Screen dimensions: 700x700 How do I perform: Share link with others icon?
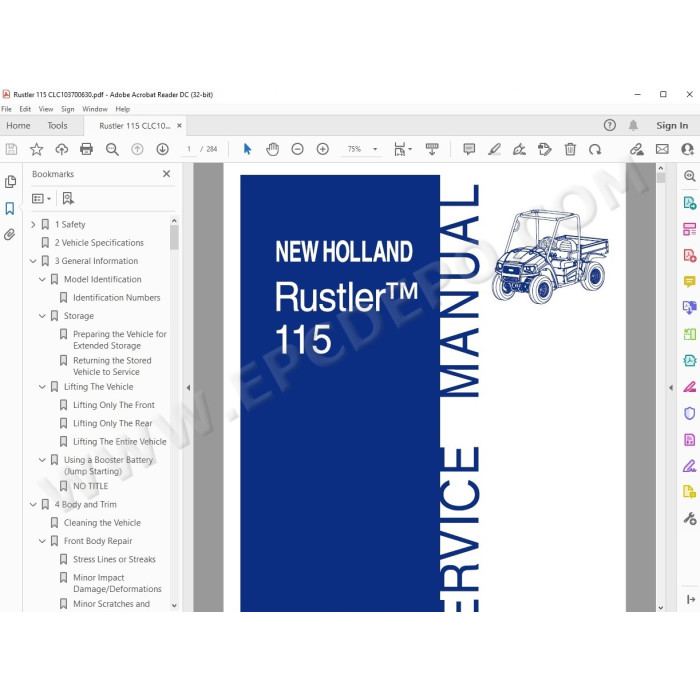637,149
